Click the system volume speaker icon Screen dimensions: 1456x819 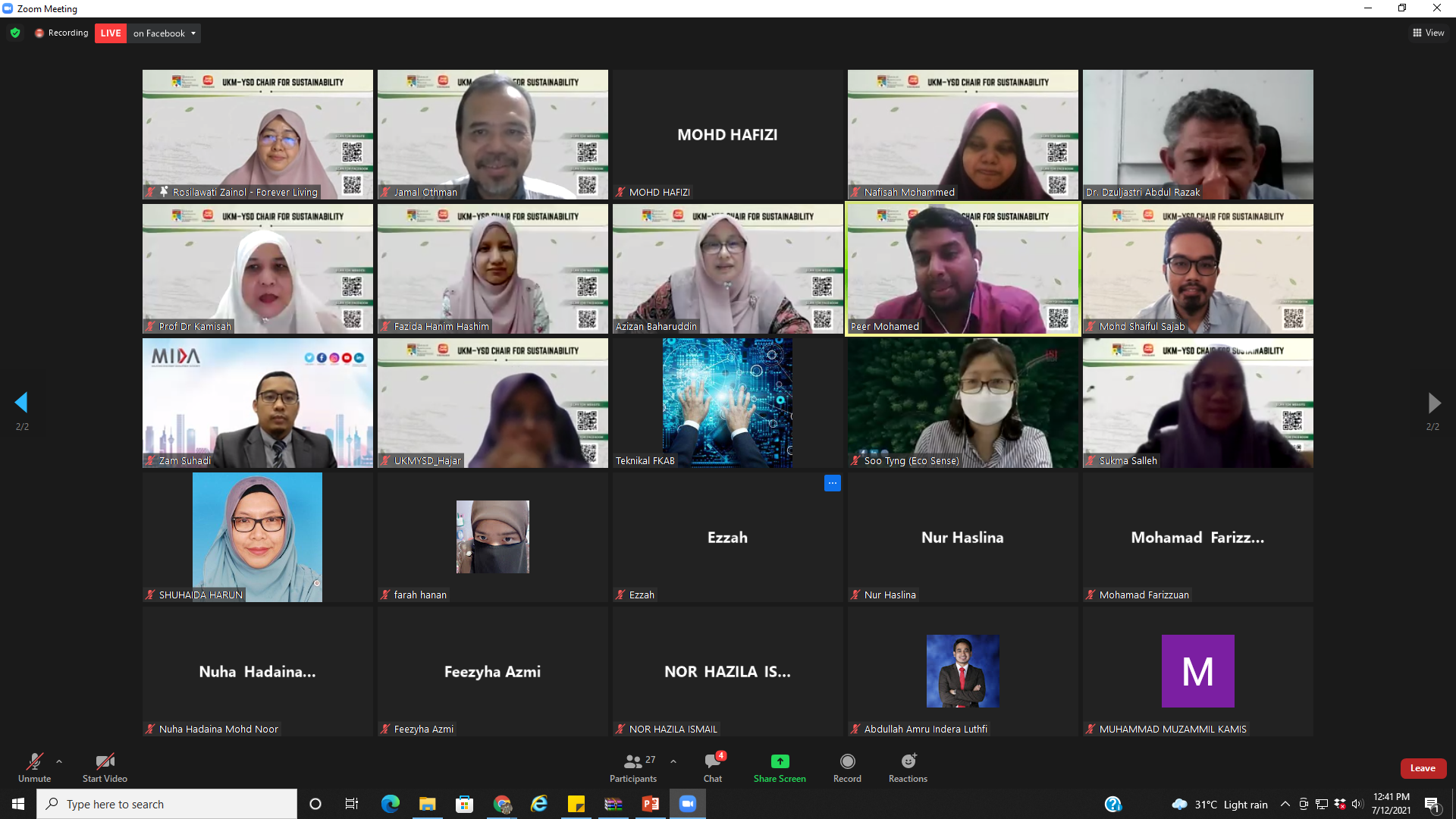[x=1357, y=804]
